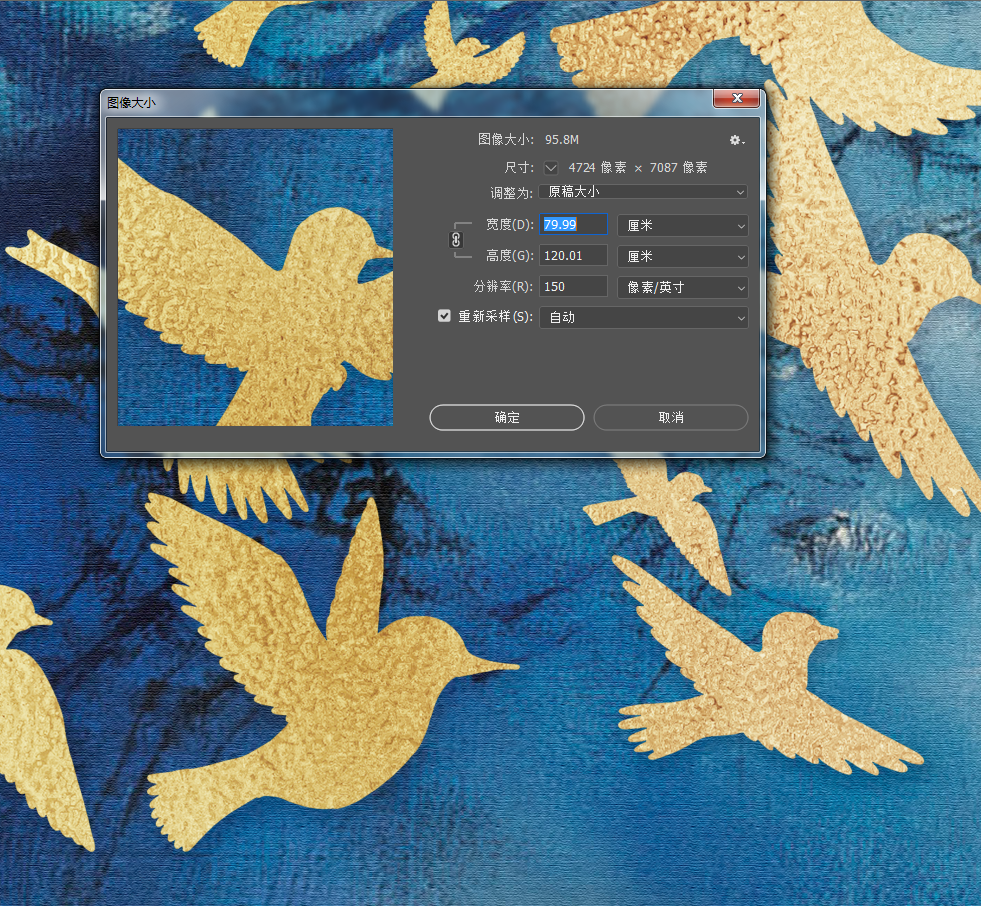Expand the 尺寸 unit chevron dropdown

pos(551,168)
